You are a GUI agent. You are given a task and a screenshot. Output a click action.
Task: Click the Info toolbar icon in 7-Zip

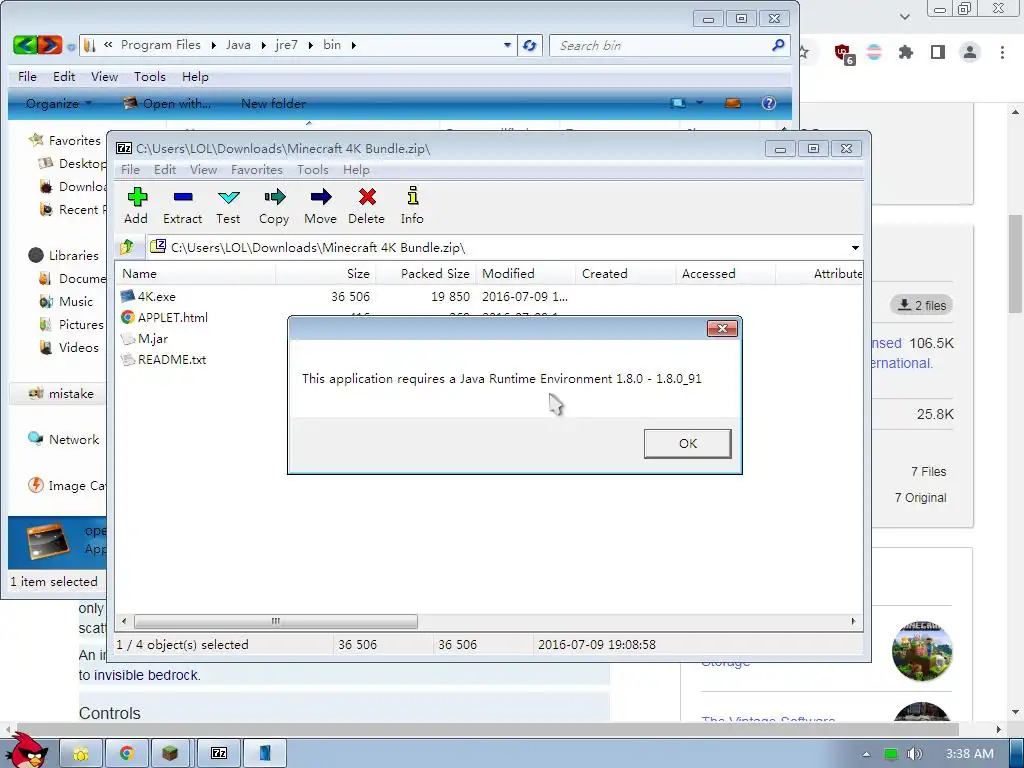[412, 206]
